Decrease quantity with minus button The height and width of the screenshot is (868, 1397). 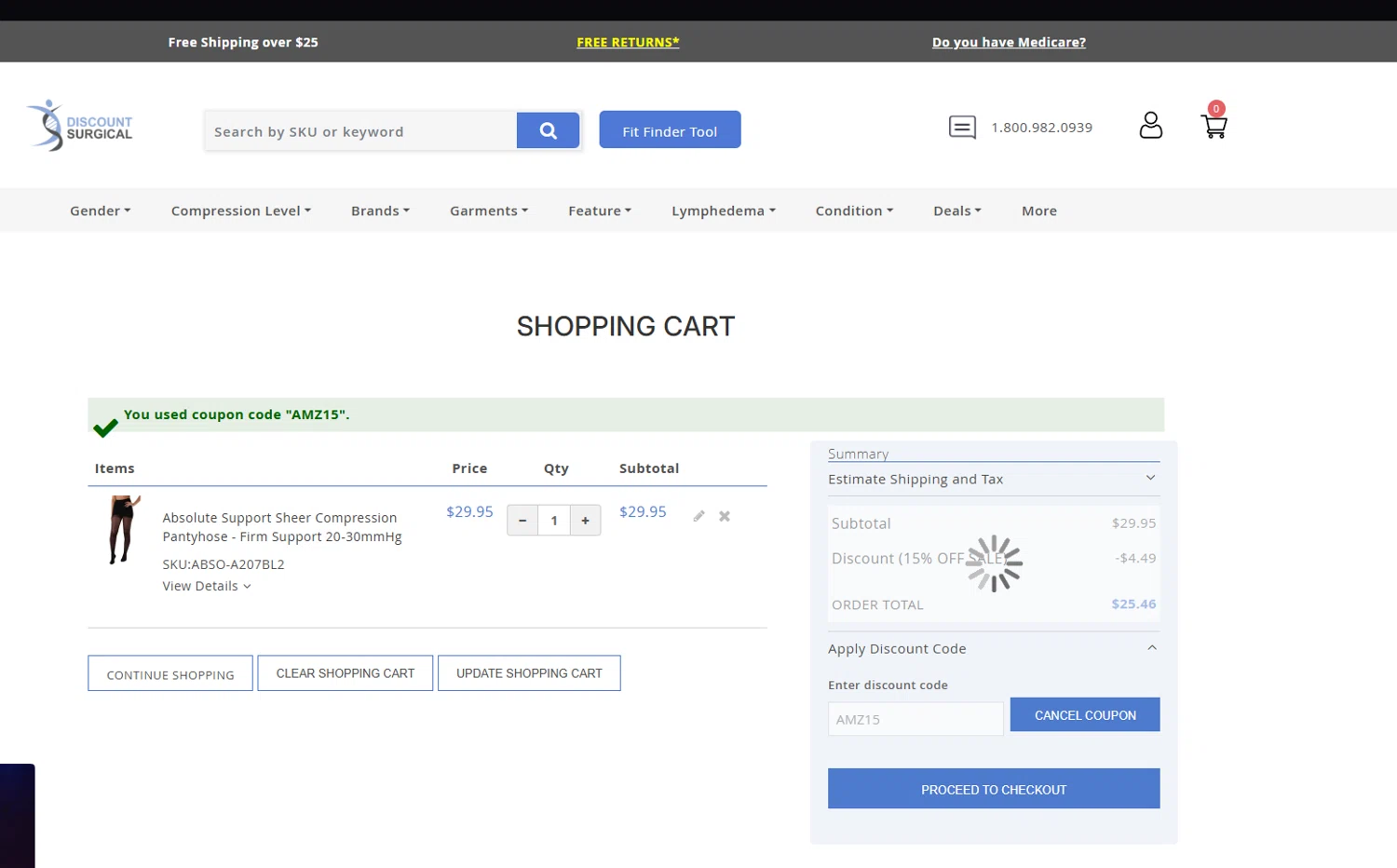point(522,521)
